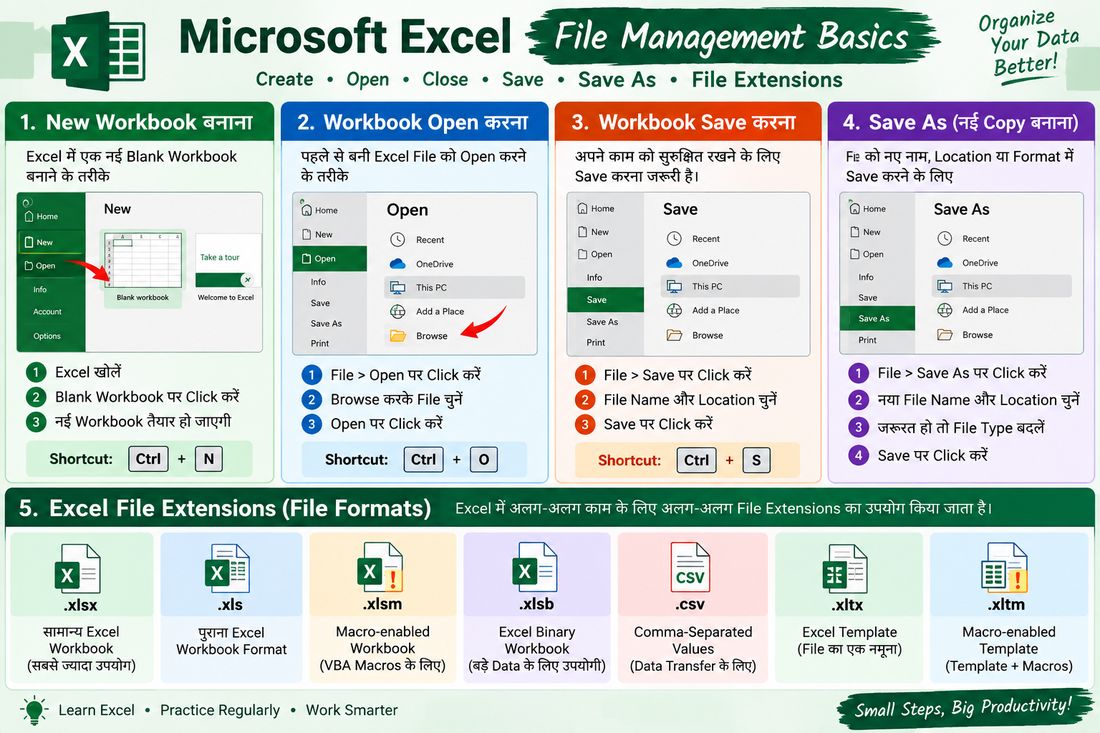Image resolution: width=1100 pixels, height=733 pixels.
Task: Click the This PC icon in Save screen
Action: [x=674, y=286]
